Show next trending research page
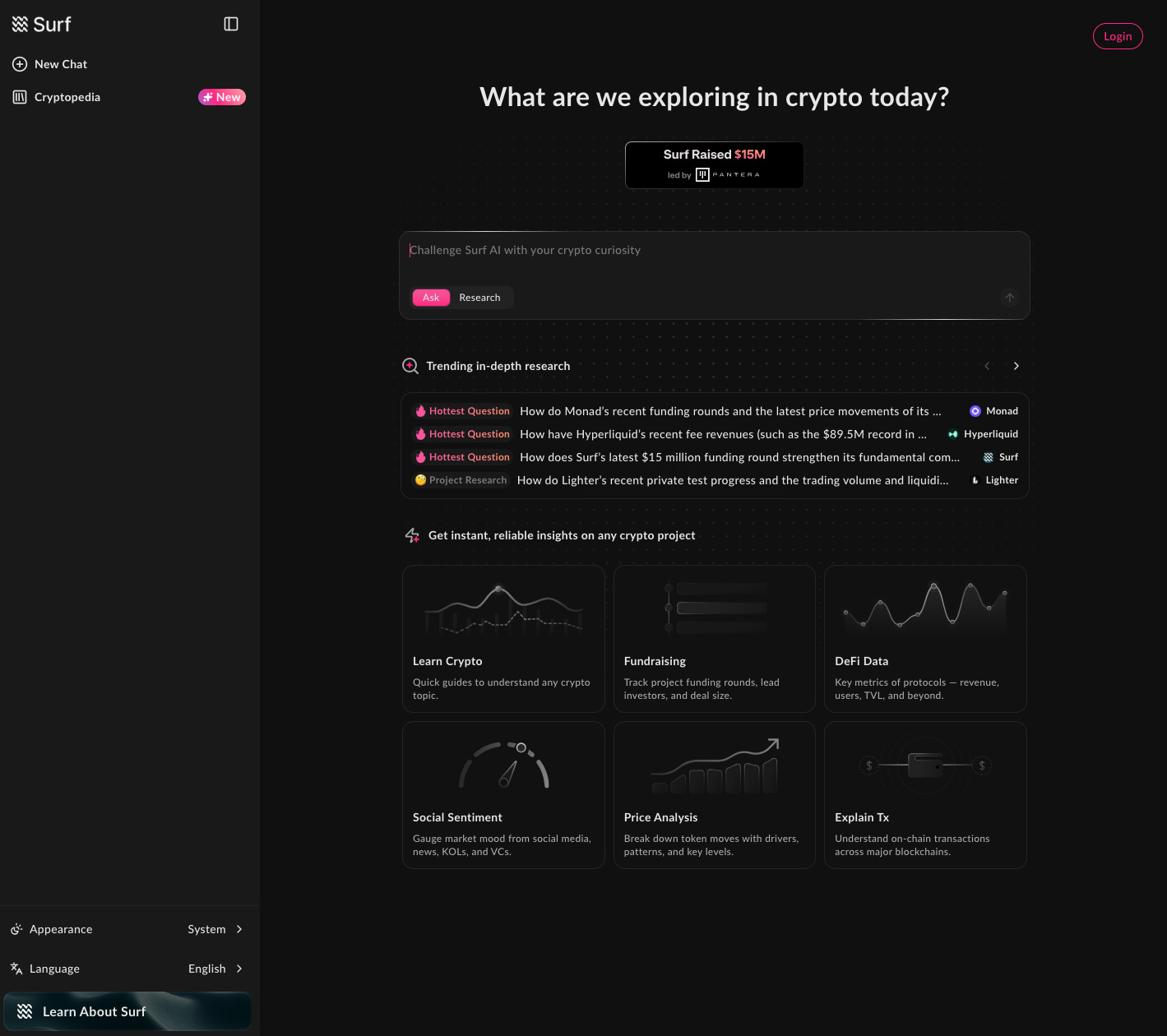 tap(1016, 366)
